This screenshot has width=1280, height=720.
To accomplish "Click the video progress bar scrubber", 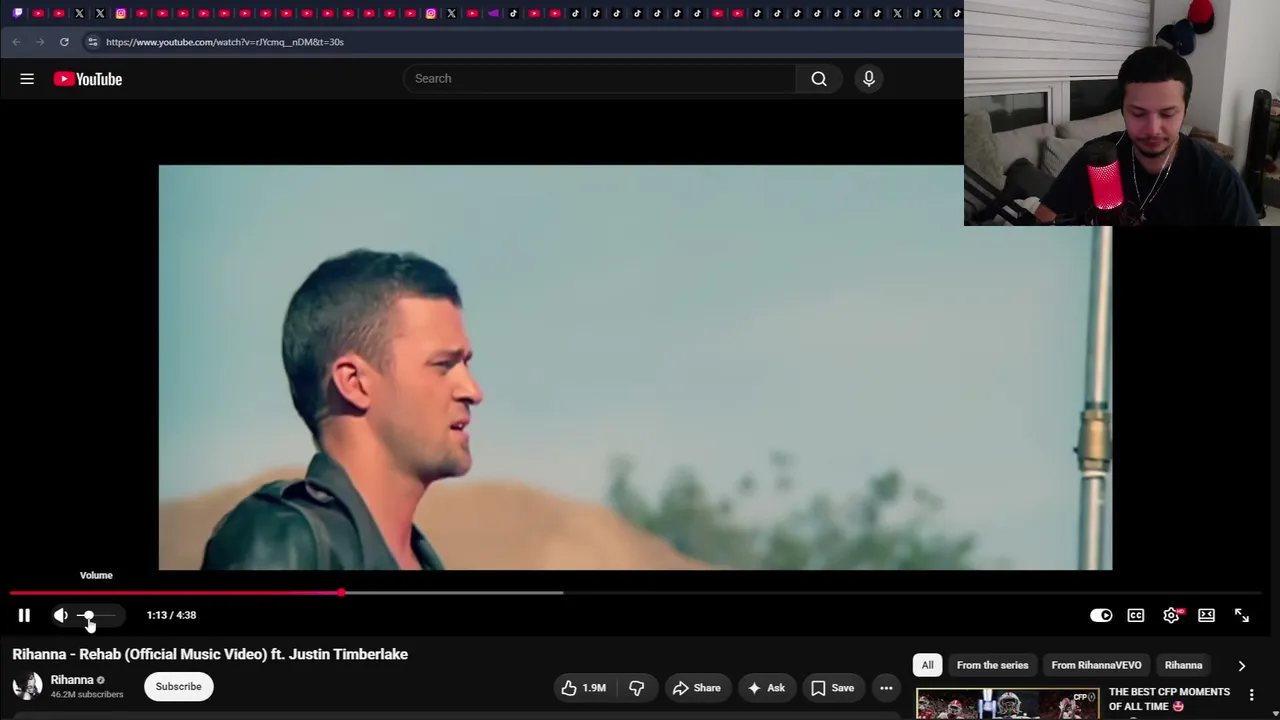I will [x=342, y=593].
